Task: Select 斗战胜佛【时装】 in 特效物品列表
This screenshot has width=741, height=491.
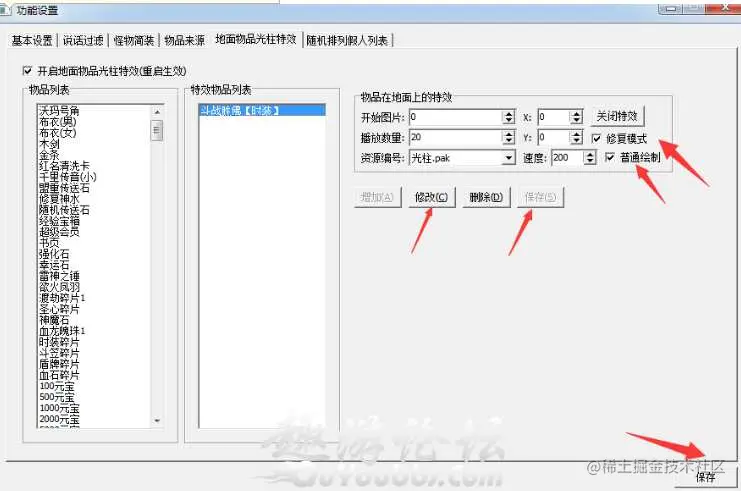Action: tap(262, 111)
